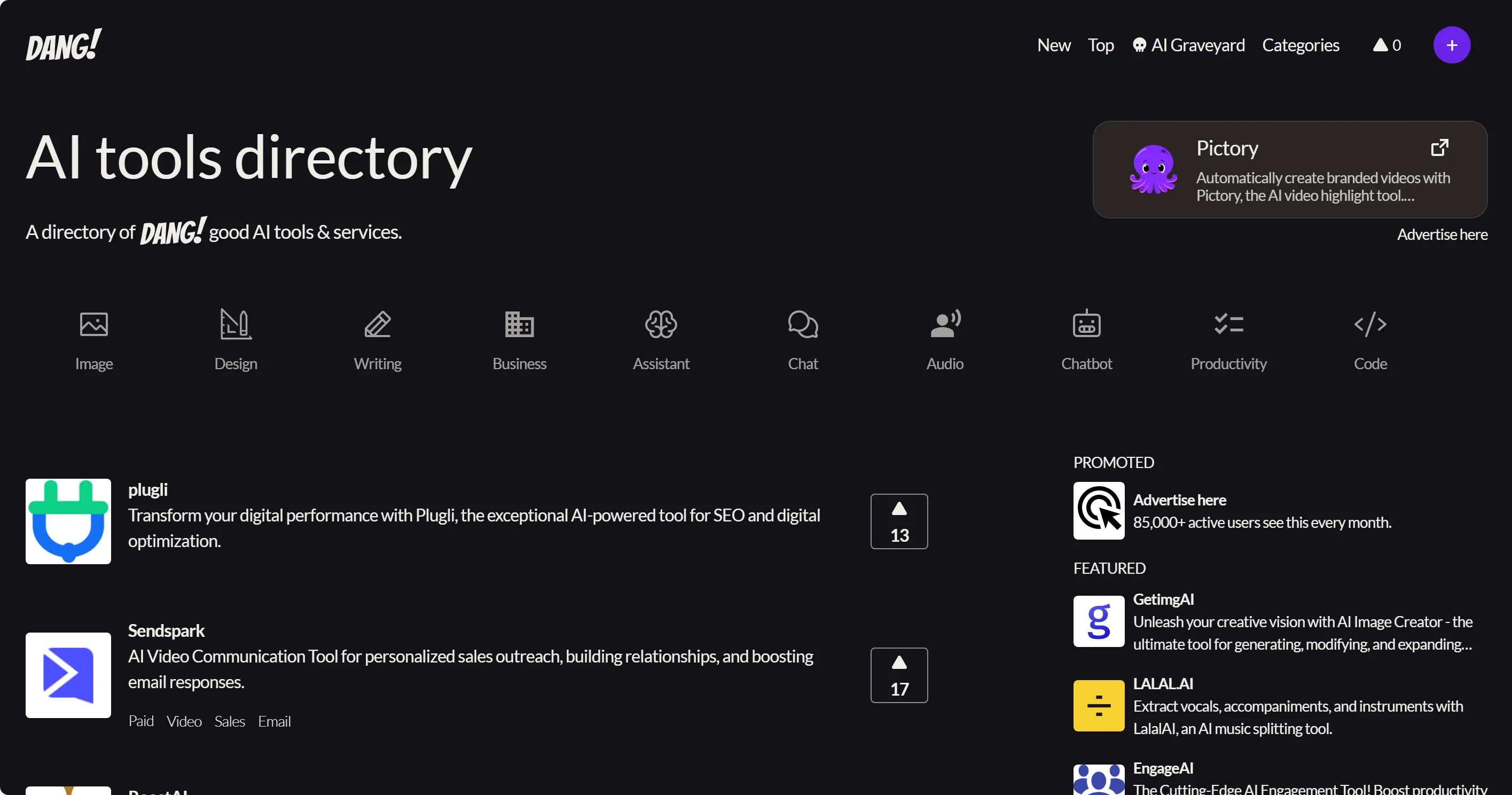Screen dimensions: 1512x795
Task: Go to the New menu item
Action: click(x=1054, y=45)
